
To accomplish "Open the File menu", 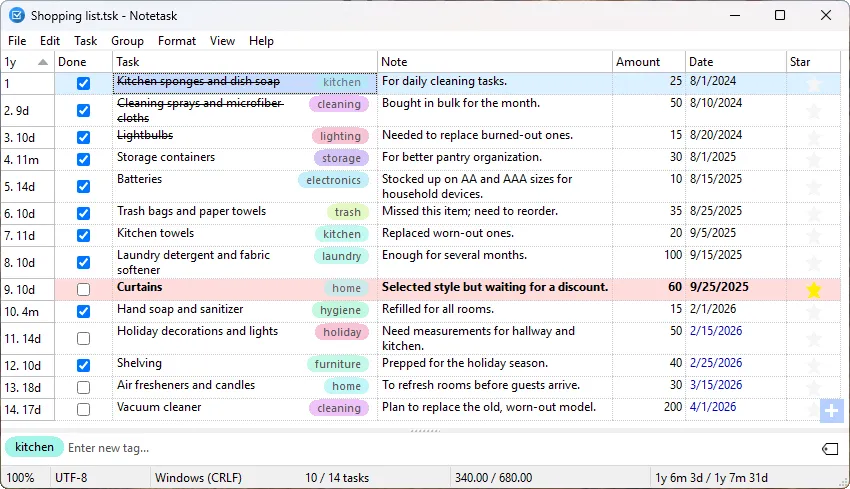I will point(17,41).
